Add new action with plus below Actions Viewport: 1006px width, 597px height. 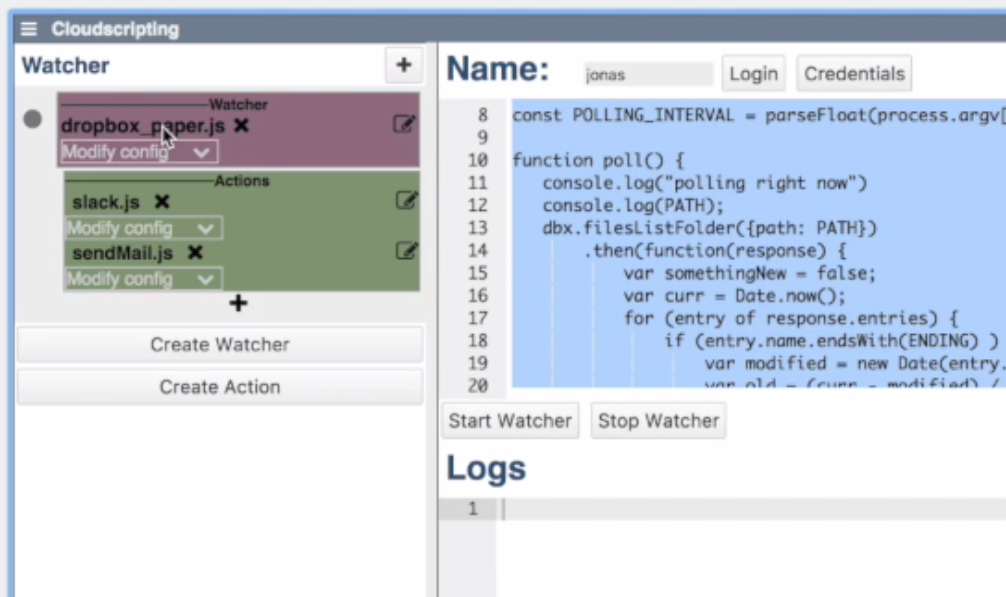click(x=238, y=304)
